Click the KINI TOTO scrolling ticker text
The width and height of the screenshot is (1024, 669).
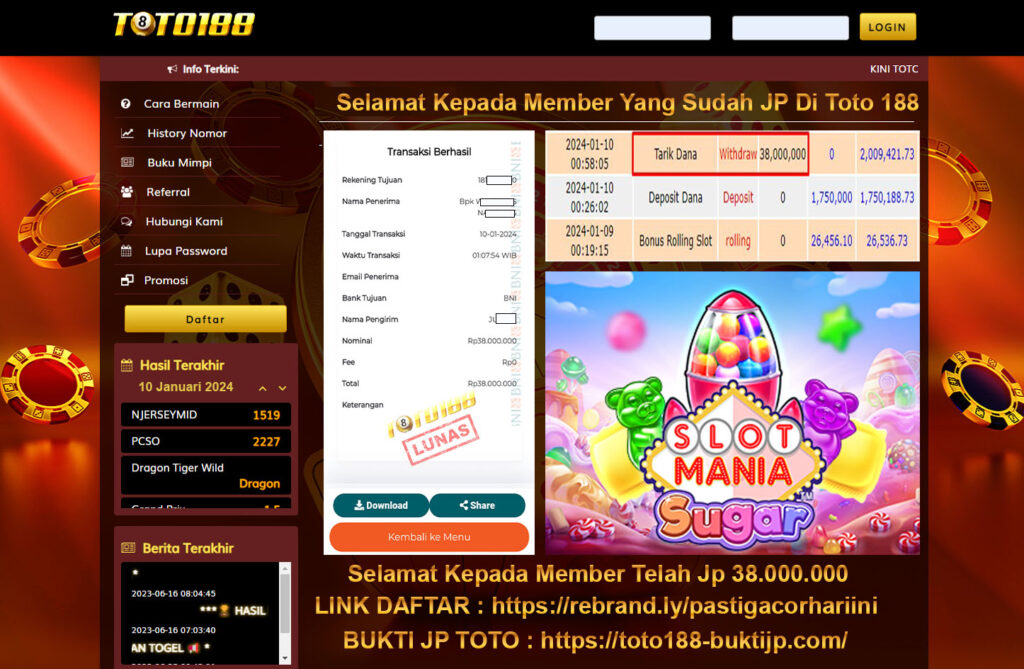tap(893, 69)
